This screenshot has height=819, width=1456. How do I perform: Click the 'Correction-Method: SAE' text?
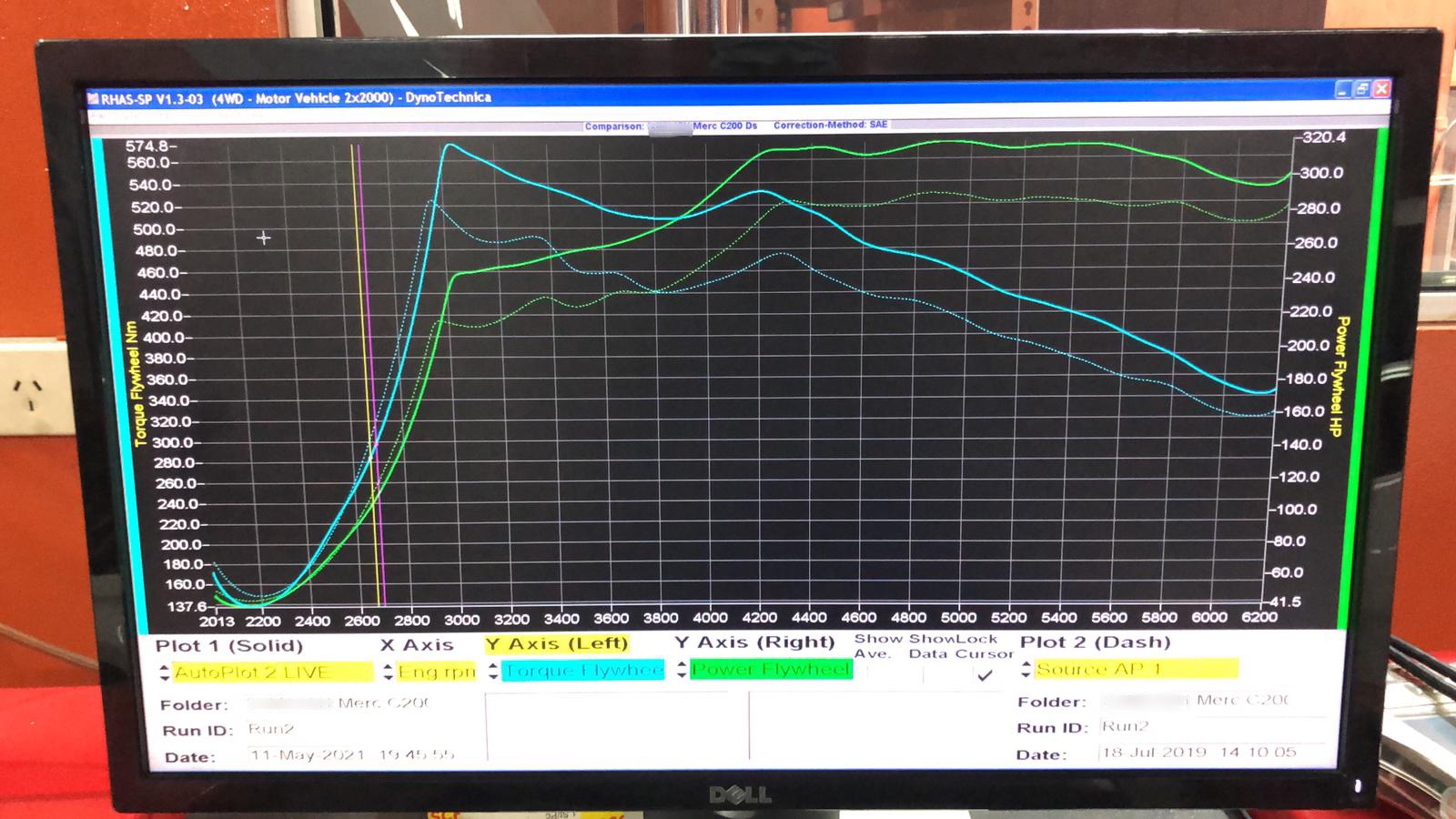pyautogui.click(x=830, y=125)
